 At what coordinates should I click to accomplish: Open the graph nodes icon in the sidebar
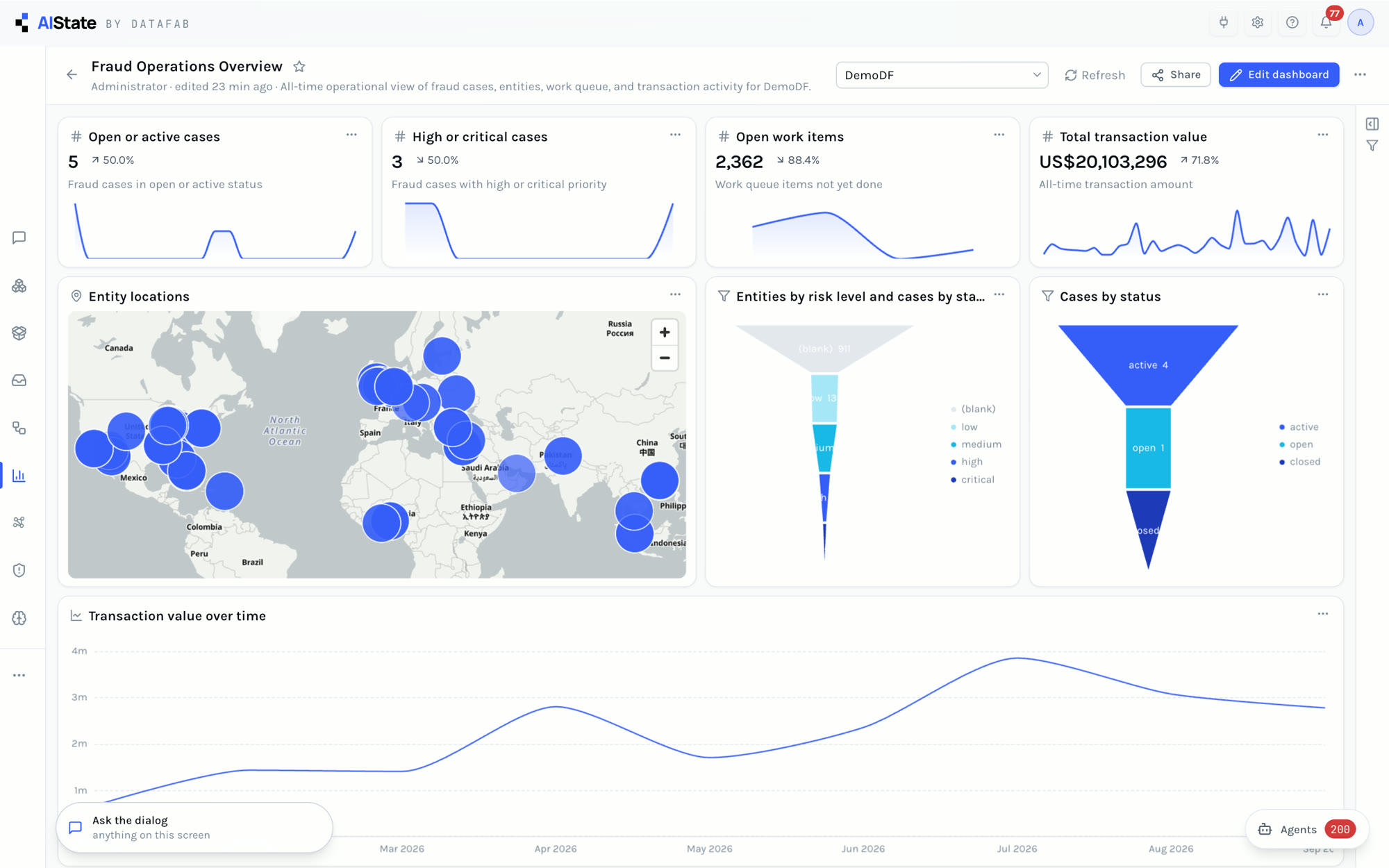(x=19, y=522)
